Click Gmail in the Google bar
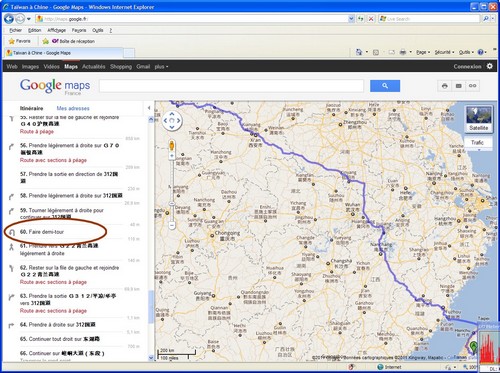Viewport: 500px width, 373px height. point(143,66)
